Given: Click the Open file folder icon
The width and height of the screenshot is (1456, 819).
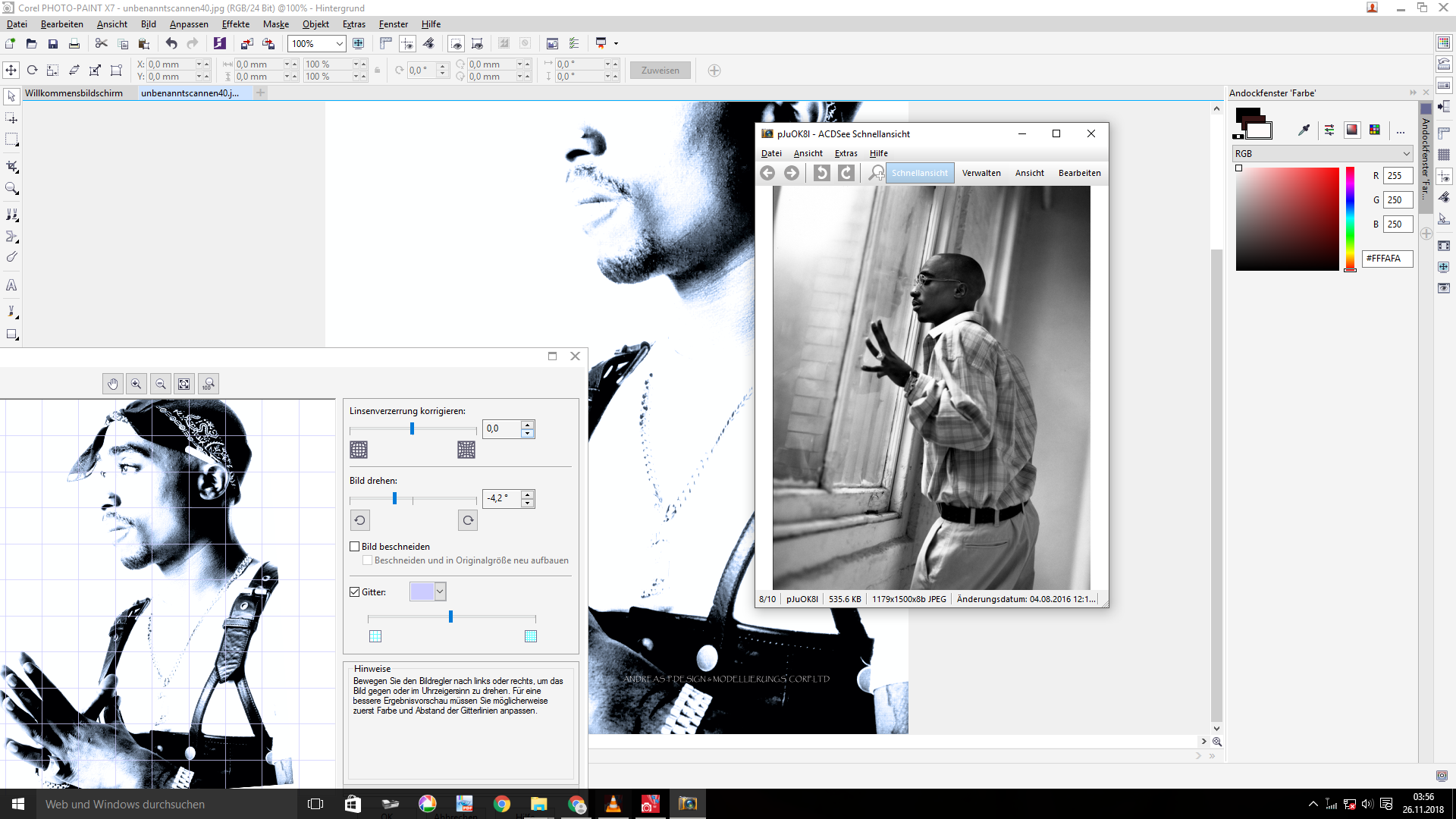Looking at the screenshot, I should tap(32, 43).
